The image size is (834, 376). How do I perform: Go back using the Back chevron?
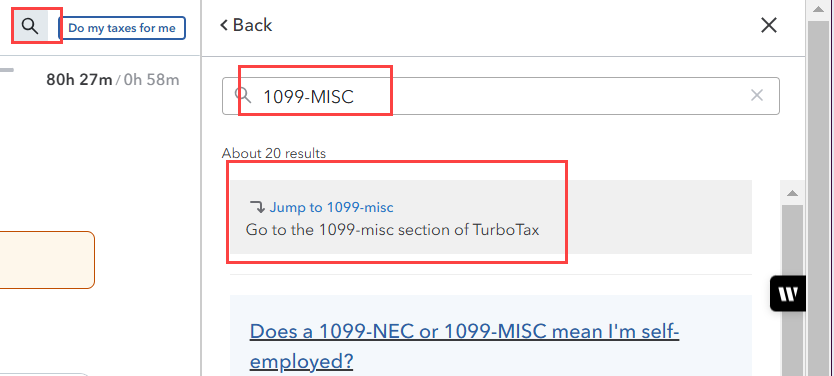point(246,25)
